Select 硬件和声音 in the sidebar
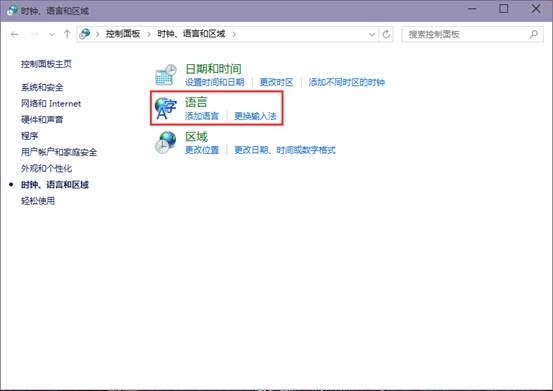 42,120
